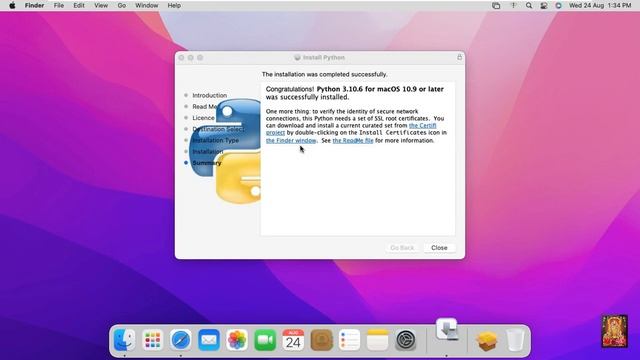
Task: Click the lock icon in installer title bar
Action: tap(460, 57)
